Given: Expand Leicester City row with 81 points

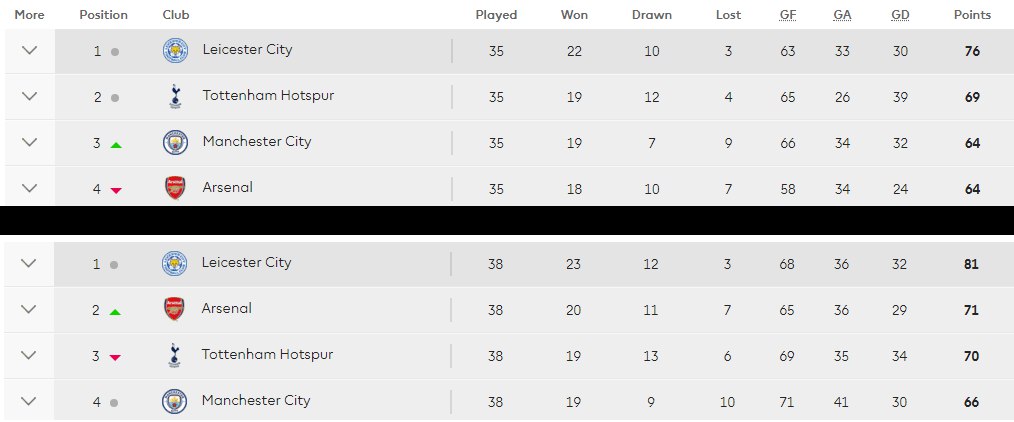Looking at the screenshot, I should click(x=29, y=263).
